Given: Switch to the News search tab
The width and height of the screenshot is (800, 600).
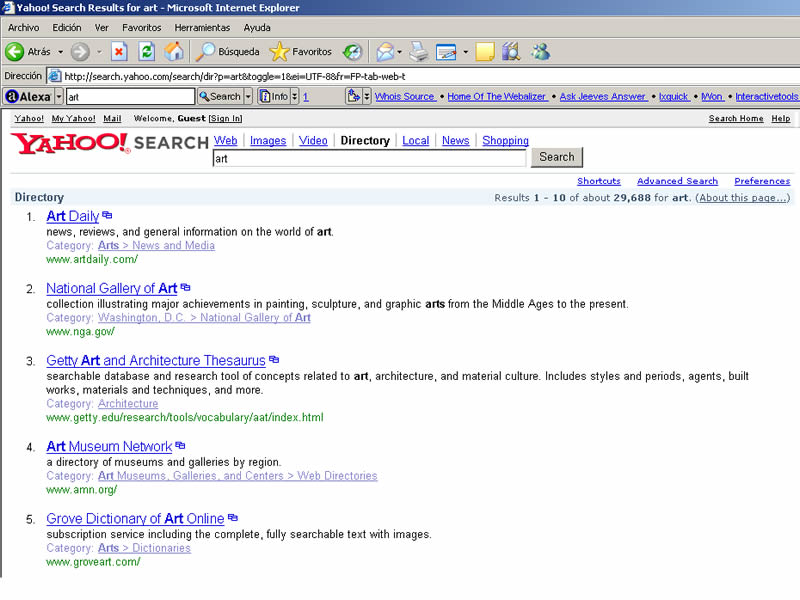Looking at the screenshot, I should 455,140.
